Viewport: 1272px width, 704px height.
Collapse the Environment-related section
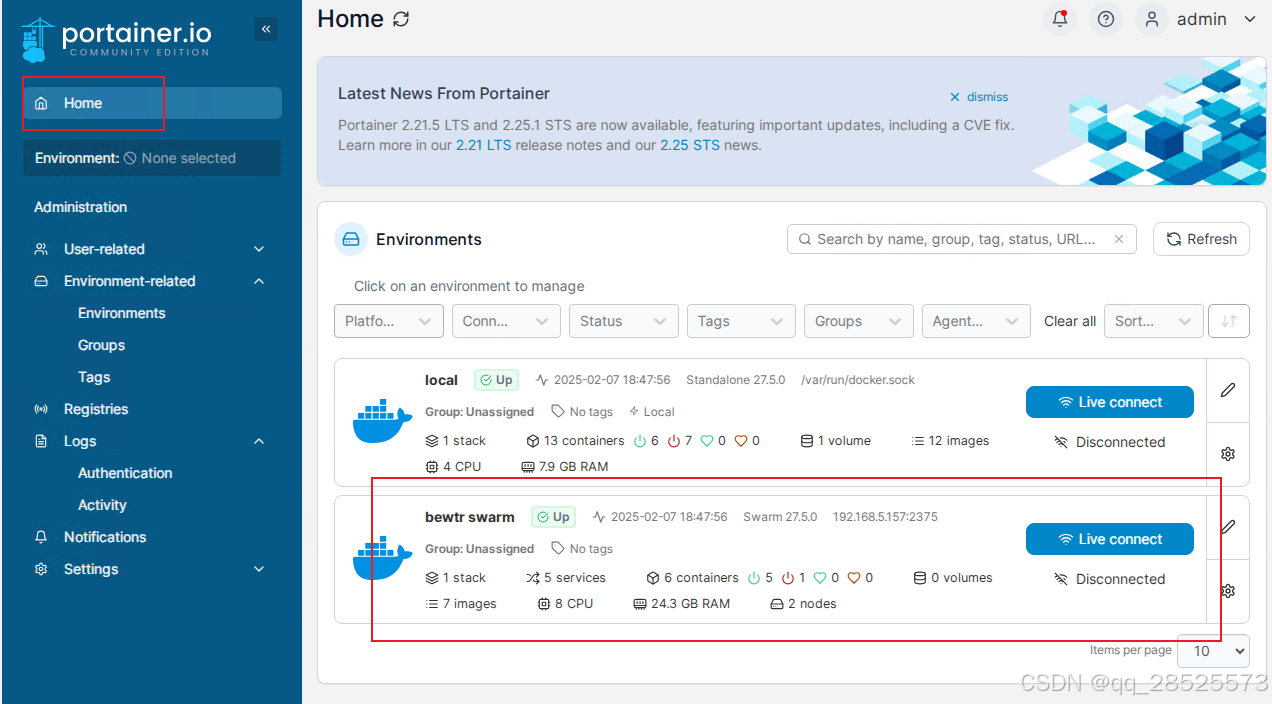[259, 281]
